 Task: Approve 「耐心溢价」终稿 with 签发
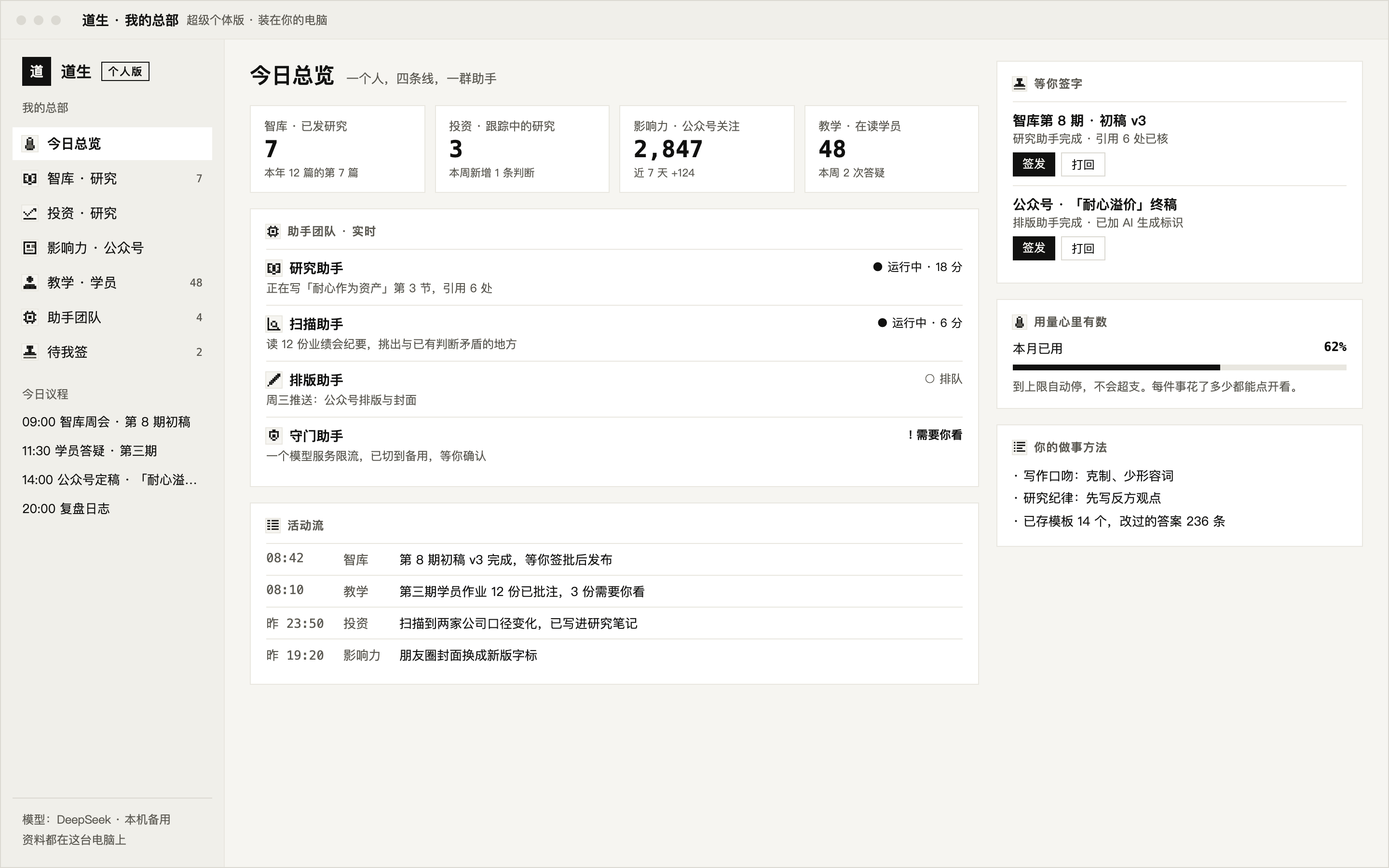(1034, 248)
